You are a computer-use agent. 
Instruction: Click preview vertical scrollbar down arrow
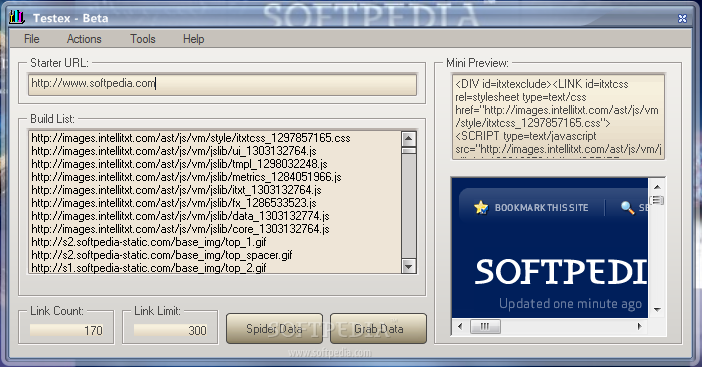(657, 310)
